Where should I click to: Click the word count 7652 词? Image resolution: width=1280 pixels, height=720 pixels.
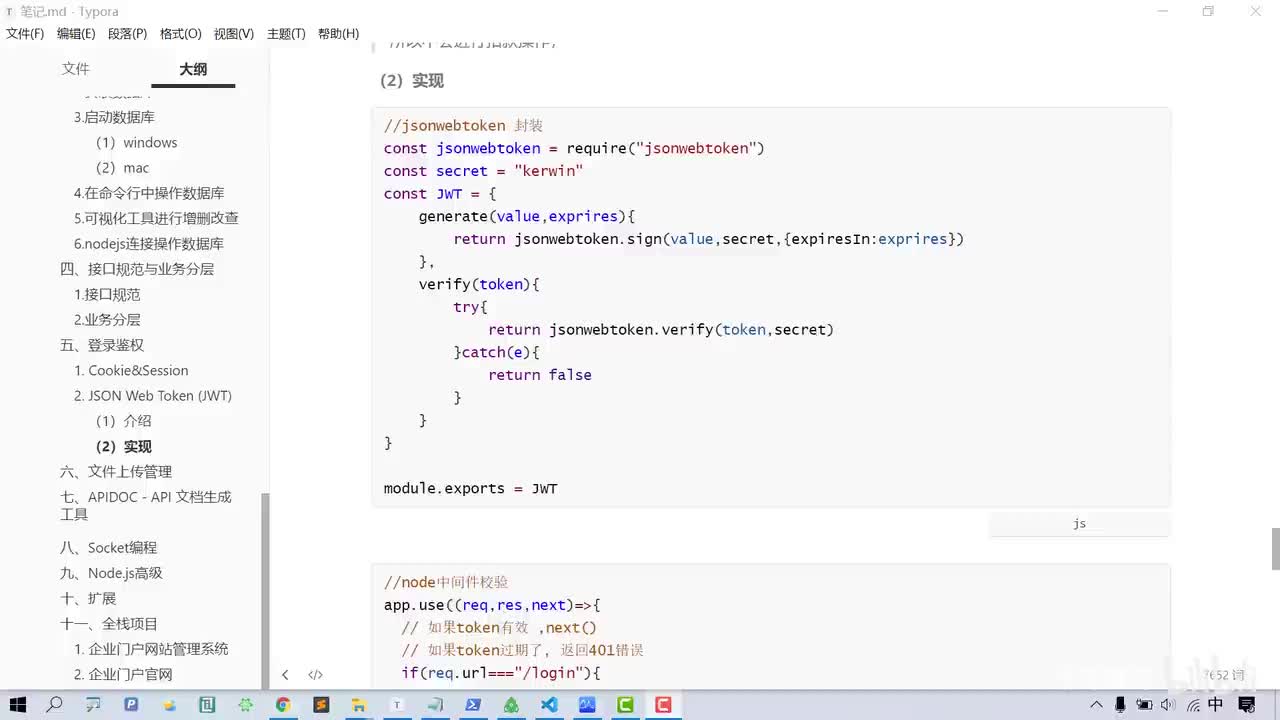[x=1223, y=675]
